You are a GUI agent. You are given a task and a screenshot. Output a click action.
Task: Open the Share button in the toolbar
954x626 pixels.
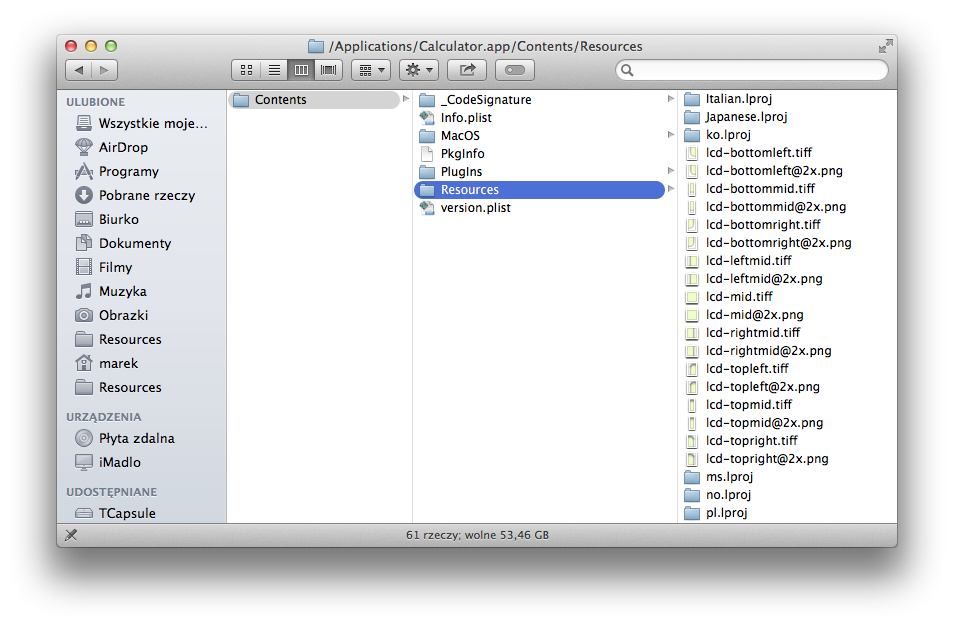(466, 70)
